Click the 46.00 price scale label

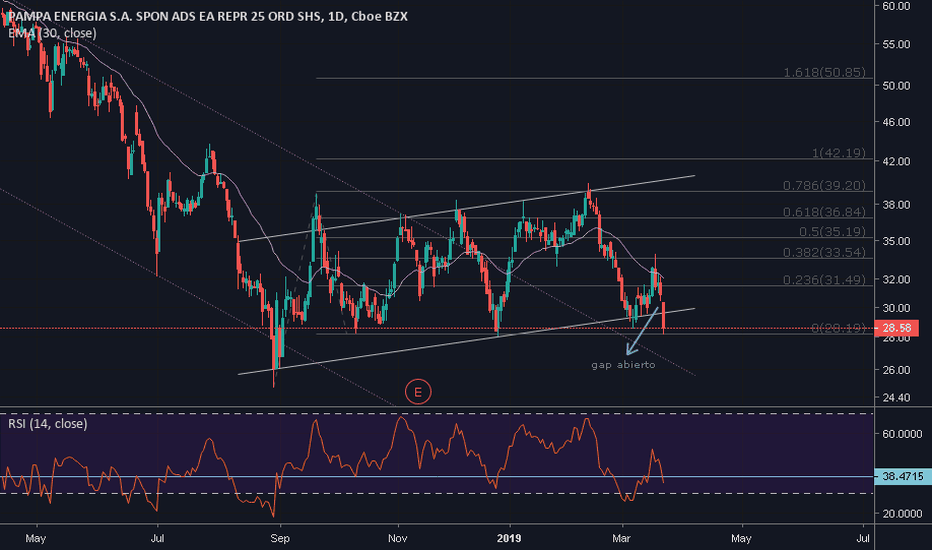(x=896, y=122)
